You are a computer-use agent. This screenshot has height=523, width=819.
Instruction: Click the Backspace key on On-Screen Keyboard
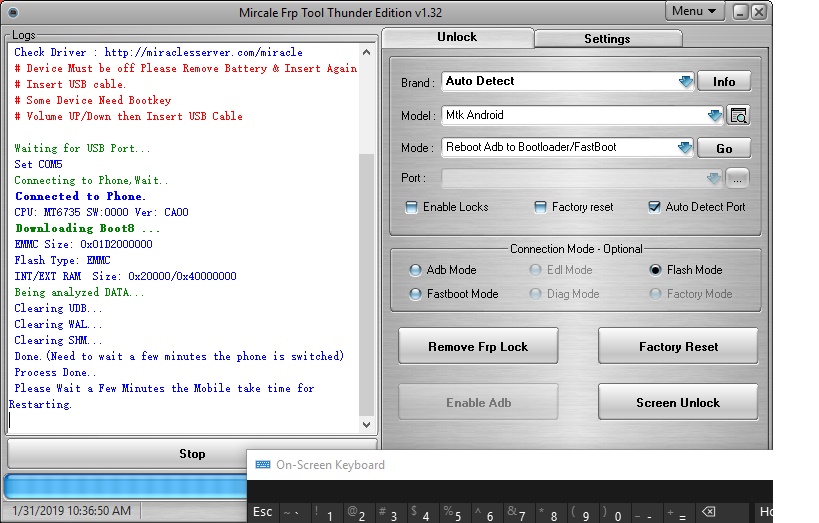coord(708,512)
